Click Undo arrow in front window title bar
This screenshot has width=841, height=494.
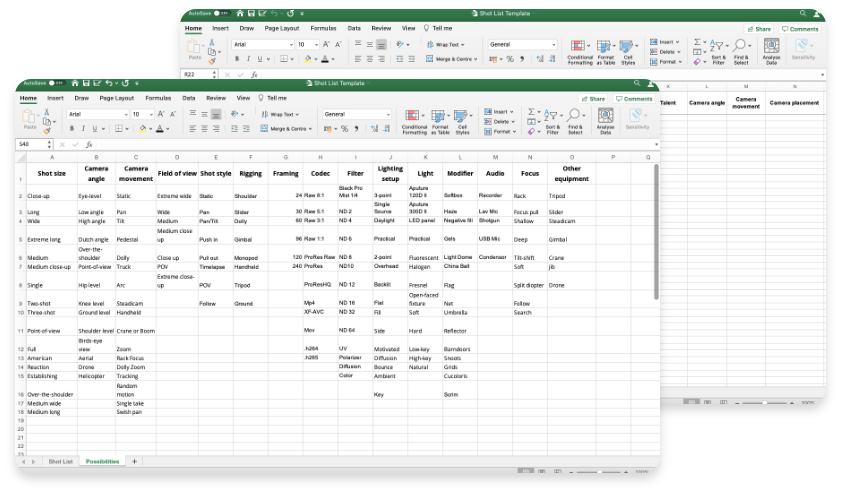pos(109,83)
